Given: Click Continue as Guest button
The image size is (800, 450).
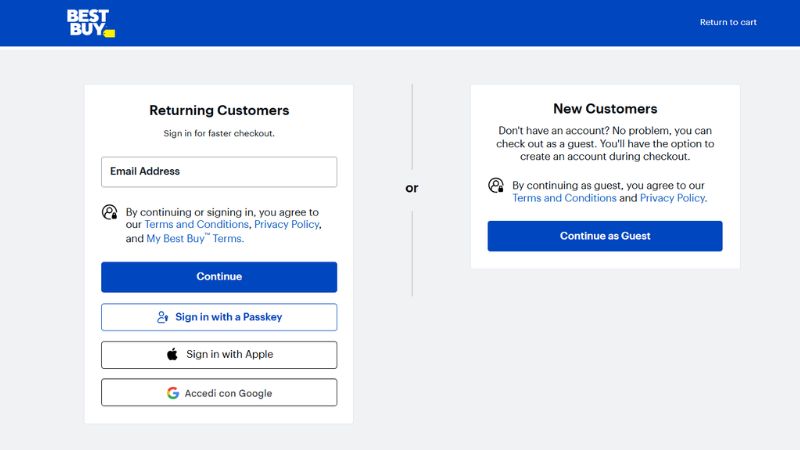Looking at the screenshot, I should [x=605, y=236].
